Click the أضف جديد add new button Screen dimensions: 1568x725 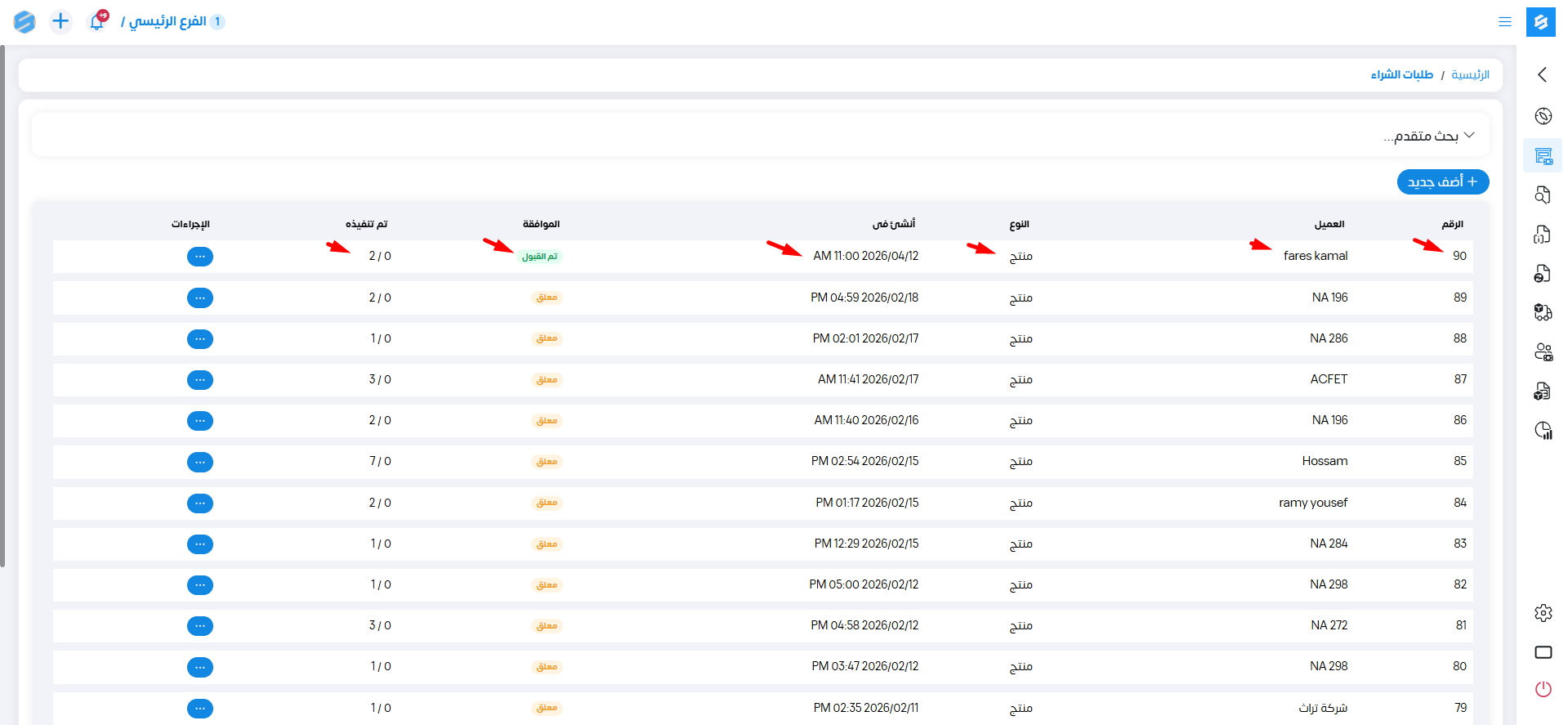click(x=1442, y=181)
